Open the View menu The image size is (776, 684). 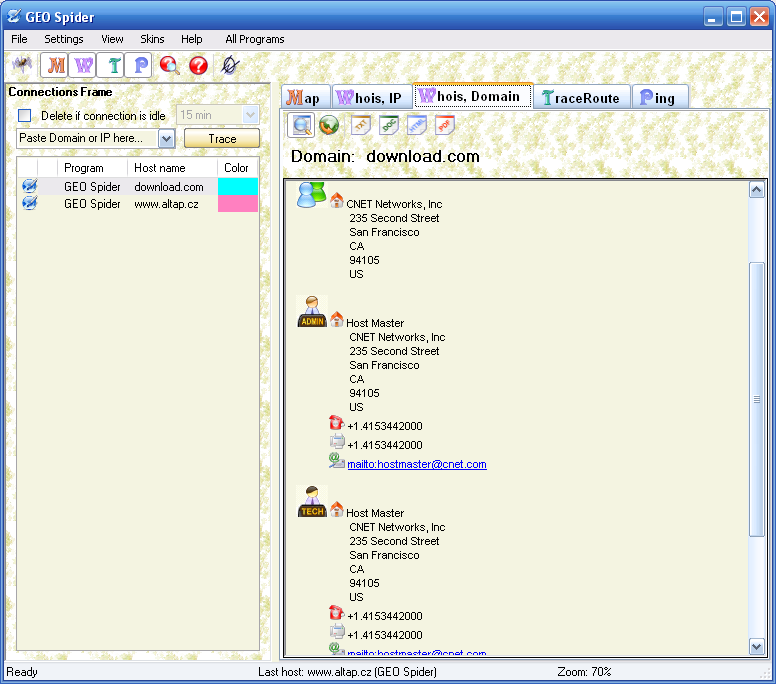point(112,39)
